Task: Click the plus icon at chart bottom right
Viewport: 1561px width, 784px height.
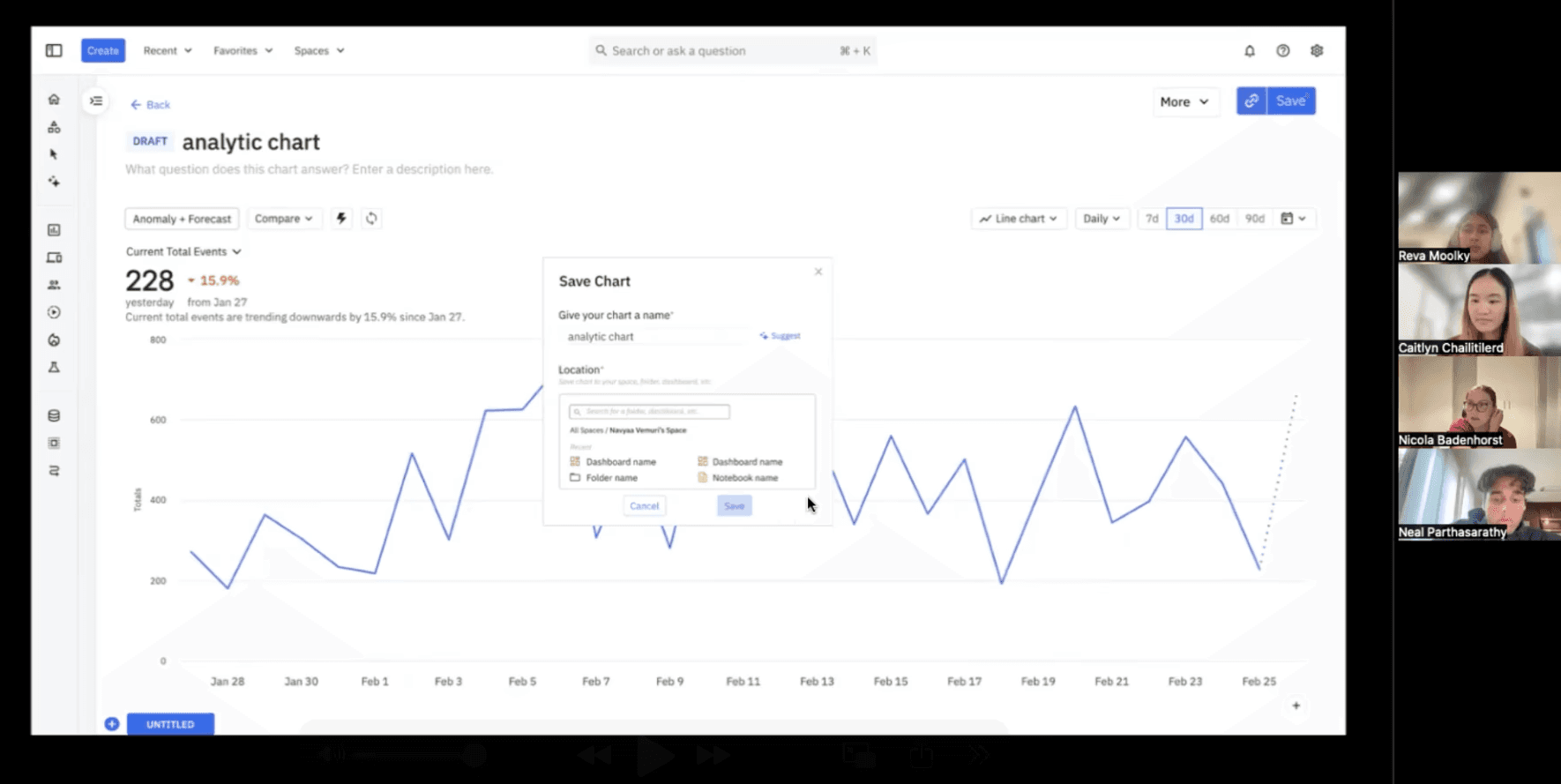Action: (x=1296, y=706)
